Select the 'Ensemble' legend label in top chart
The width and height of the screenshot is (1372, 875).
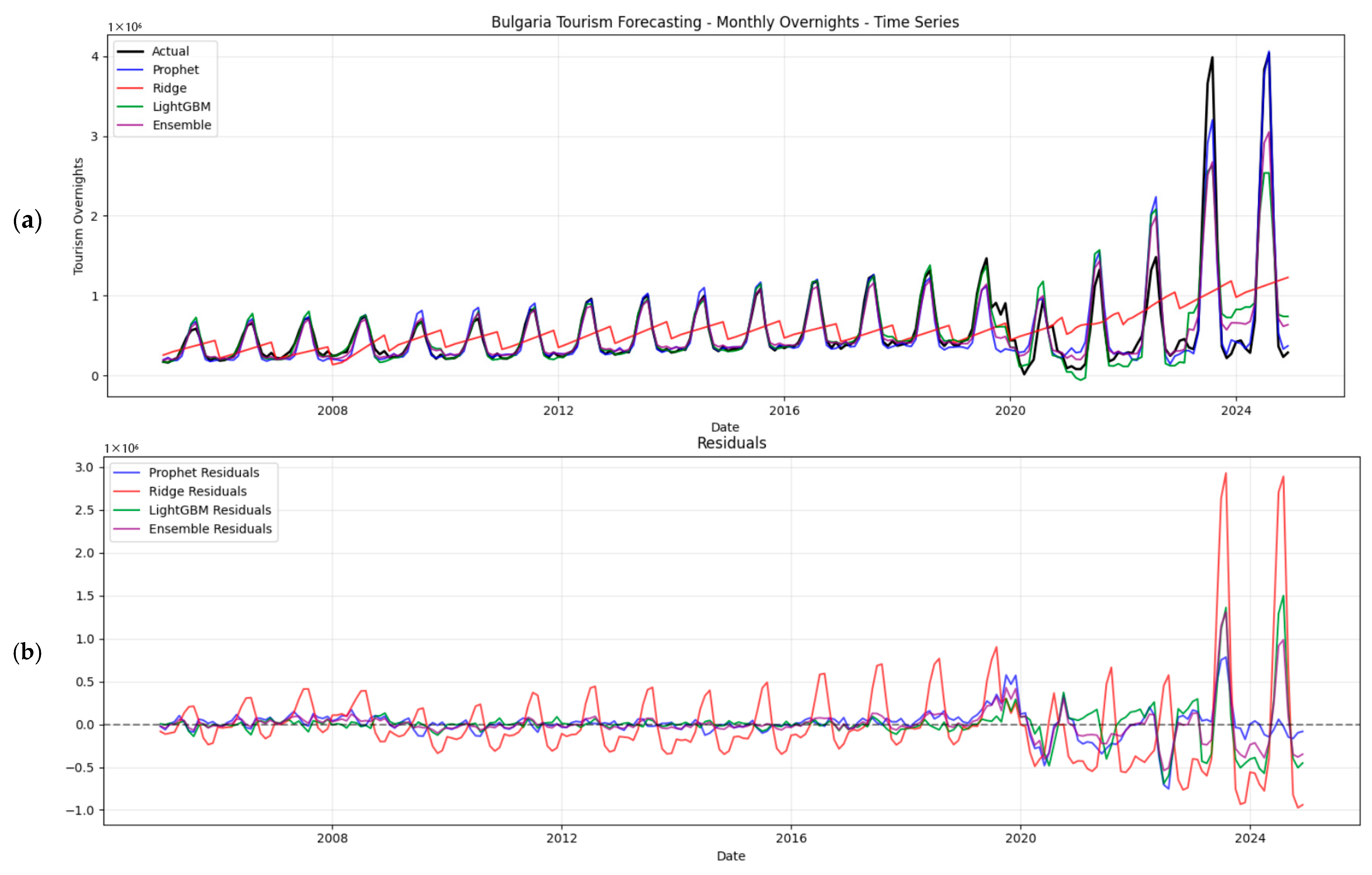[x=182, y=125]
